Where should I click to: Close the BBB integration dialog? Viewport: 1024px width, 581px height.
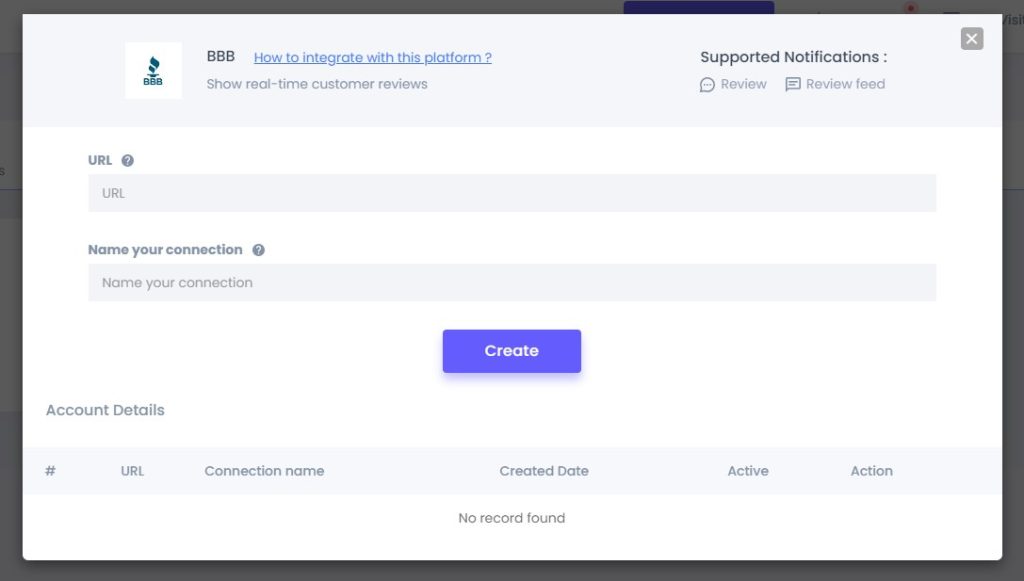pos(972,39)
